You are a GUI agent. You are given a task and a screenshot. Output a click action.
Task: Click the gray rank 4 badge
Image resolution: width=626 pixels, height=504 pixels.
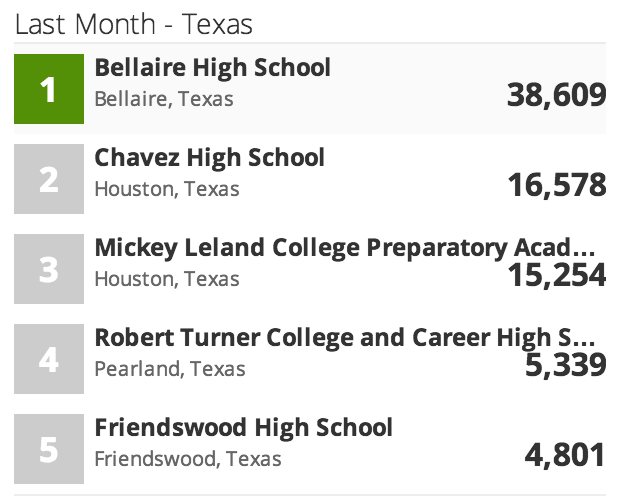(x=49, y=359)
